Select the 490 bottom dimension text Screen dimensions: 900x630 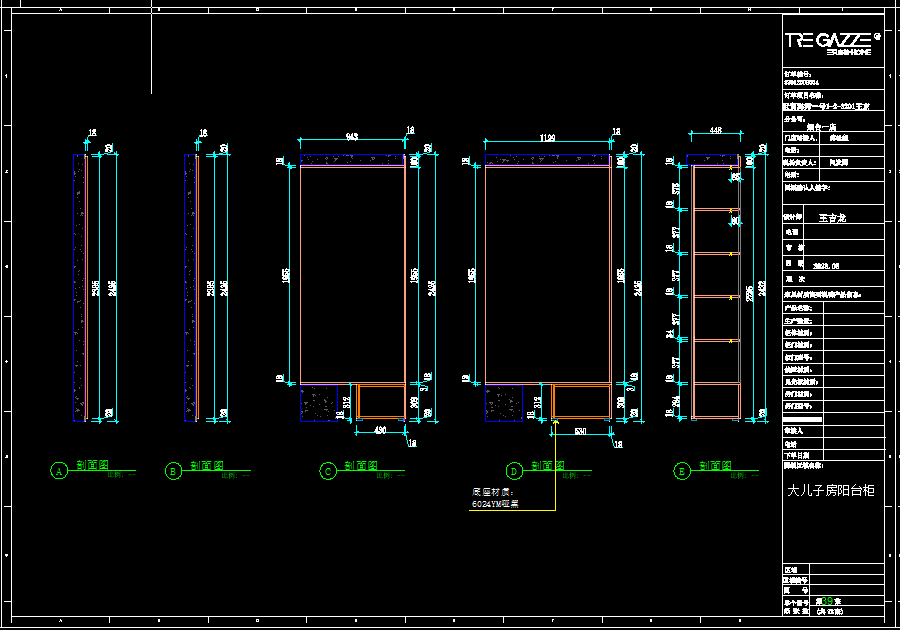380,430
